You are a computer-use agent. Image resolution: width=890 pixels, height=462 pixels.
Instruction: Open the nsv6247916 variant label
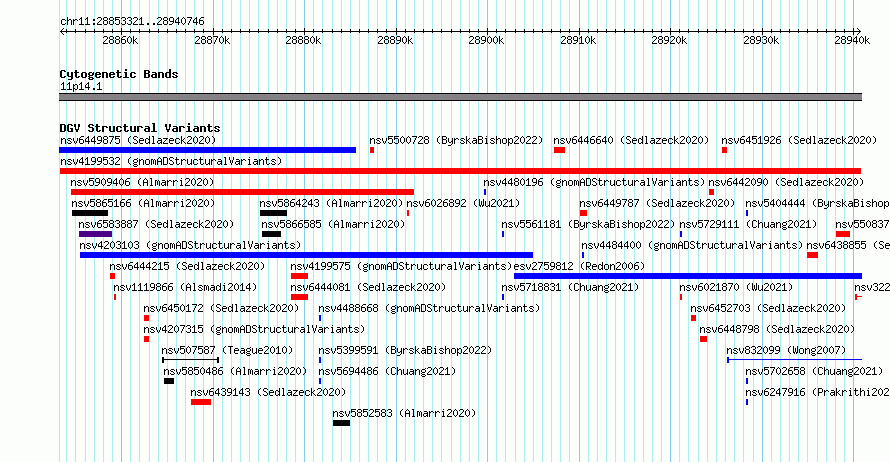point(817,392)
